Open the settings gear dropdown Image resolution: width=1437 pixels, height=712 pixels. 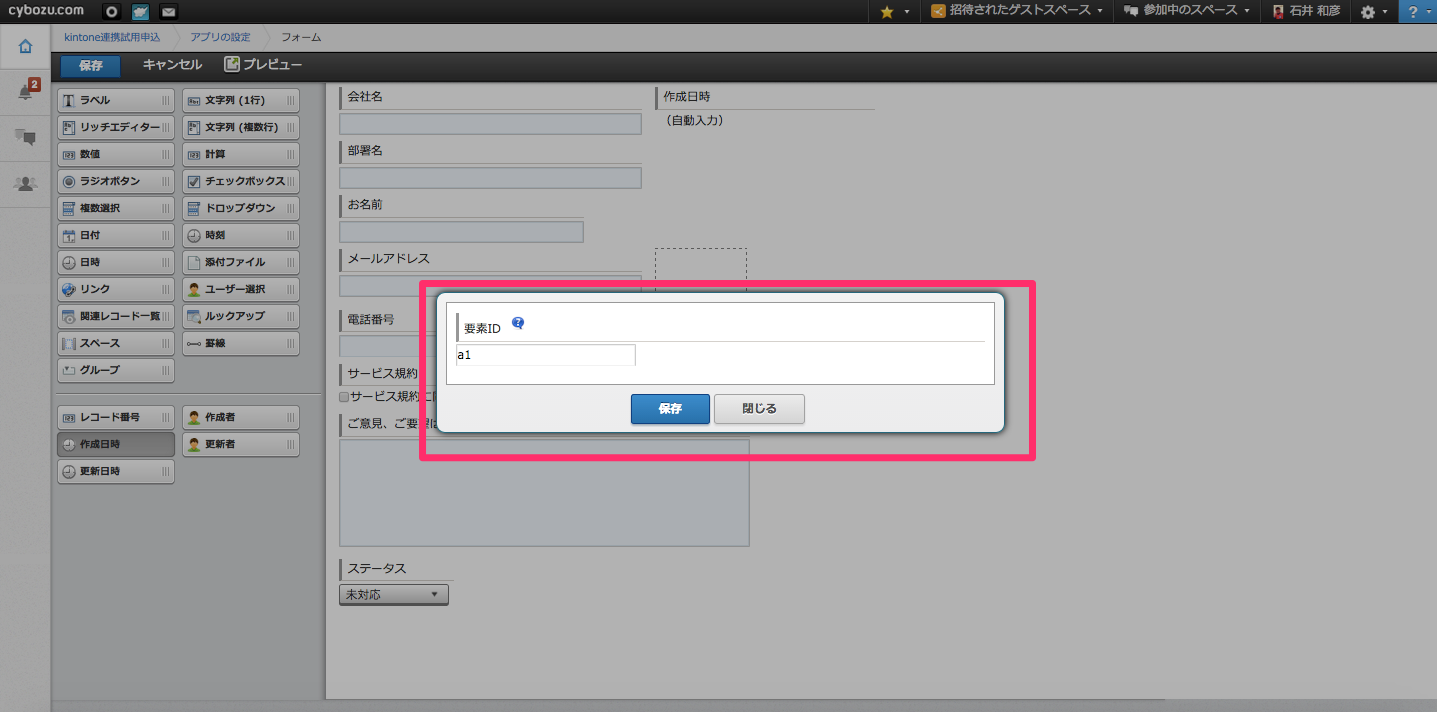click(1374, 12)
